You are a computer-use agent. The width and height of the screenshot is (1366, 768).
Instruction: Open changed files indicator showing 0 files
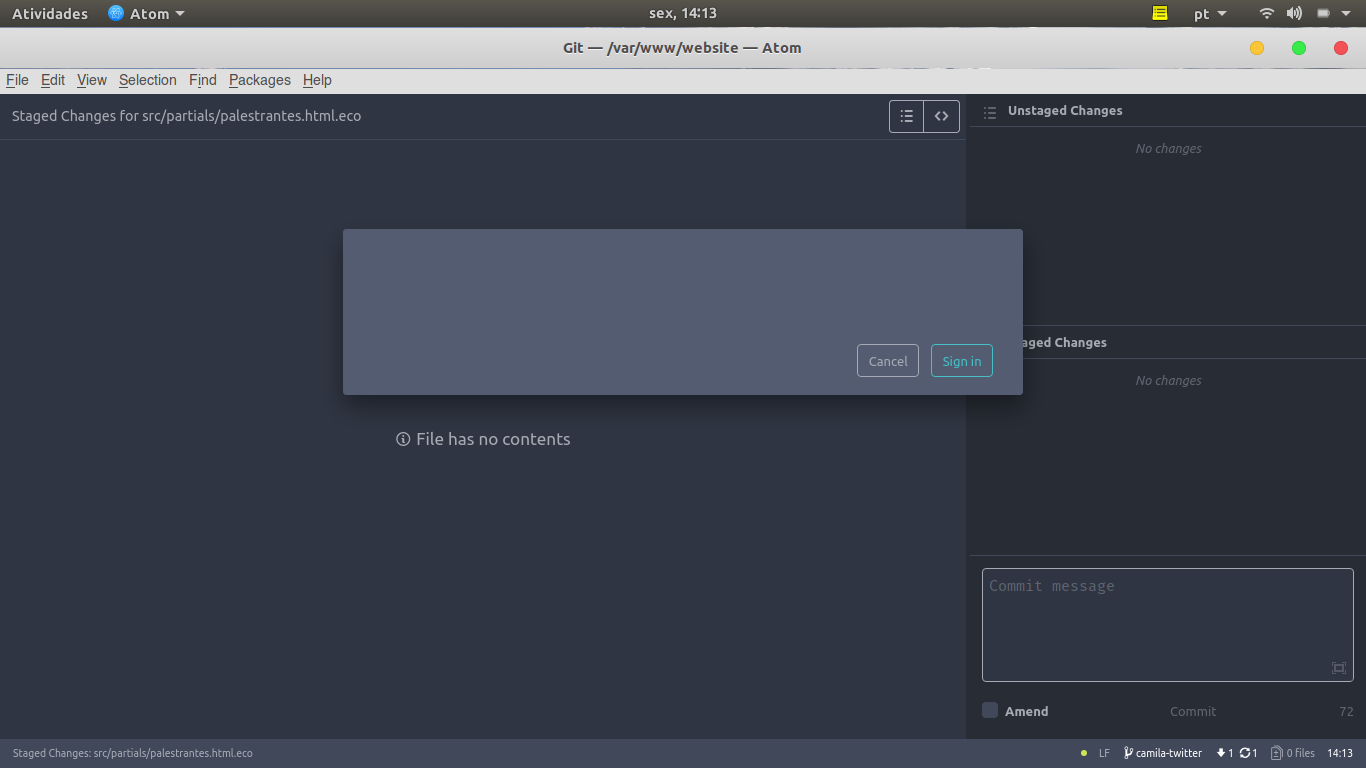click(1293, 753)
